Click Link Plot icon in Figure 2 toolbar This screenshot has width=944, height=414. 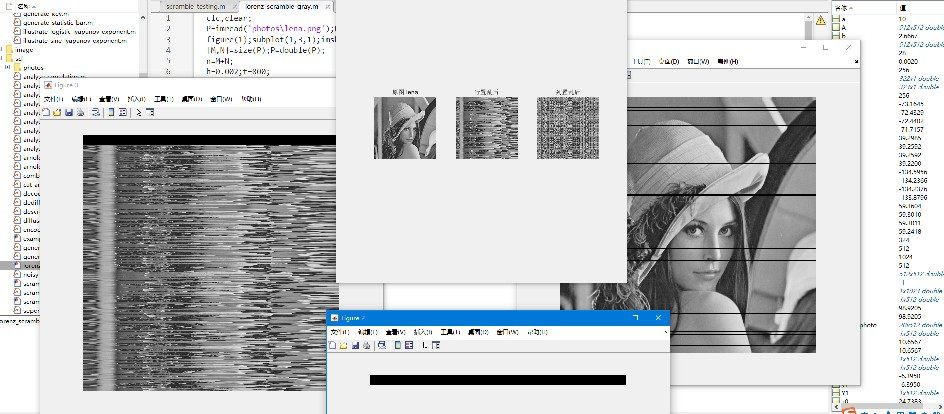click(x=382, y=345)
